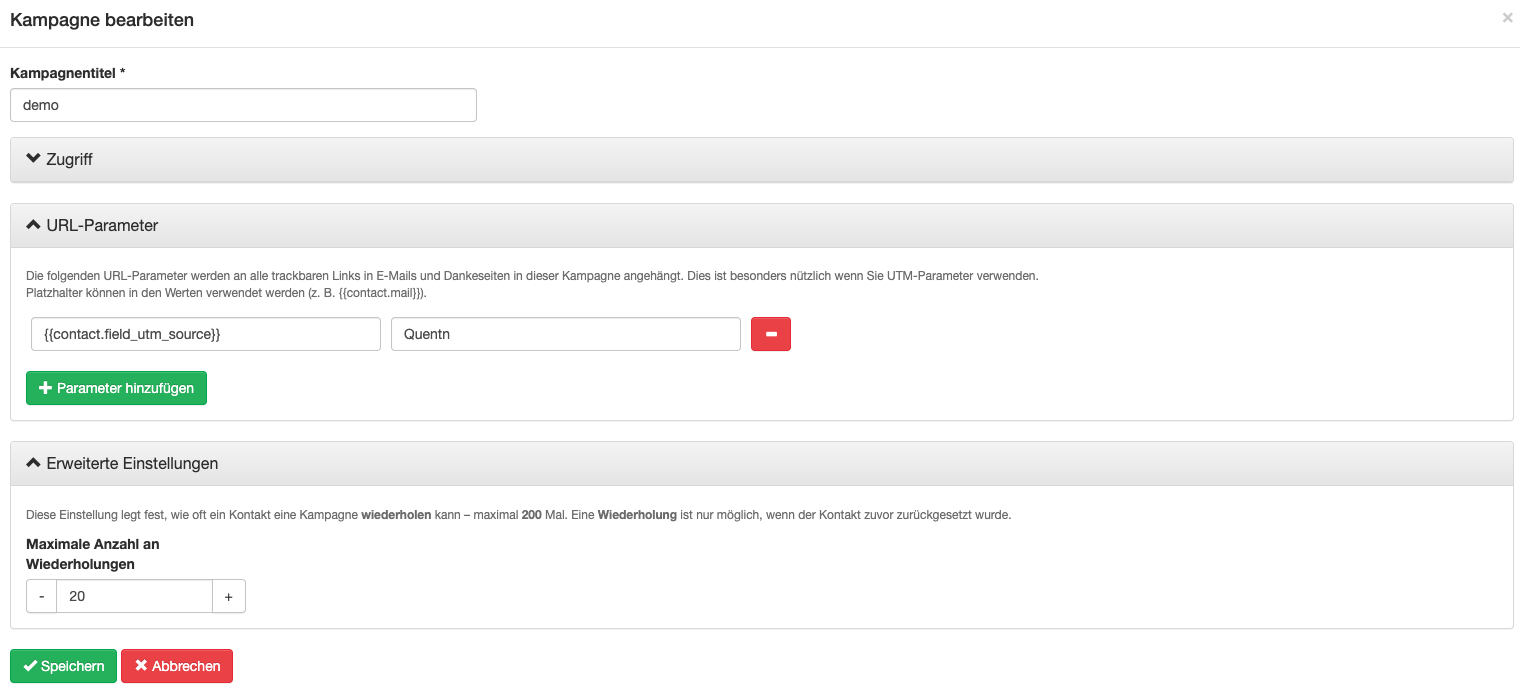Save the campaign with Speichern label
The height and width of the screenshot is (694, 1520).
point(72,666)
